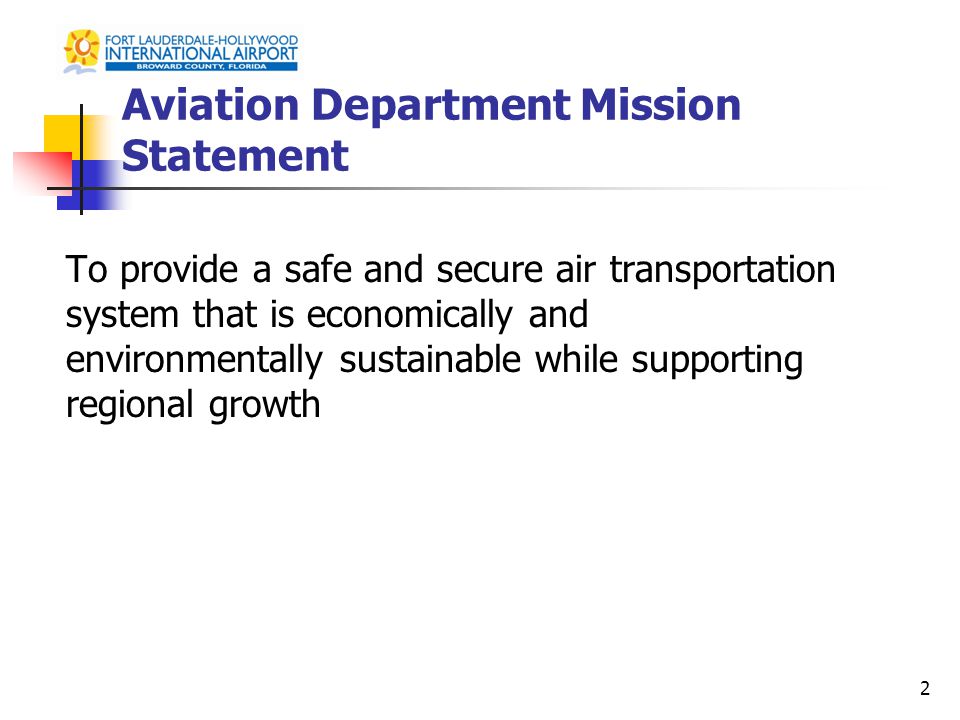This screenshot has height=720, width=960.
Task: Select the blue square decoration
Action: pyautogui.click(x=91, y=186)
